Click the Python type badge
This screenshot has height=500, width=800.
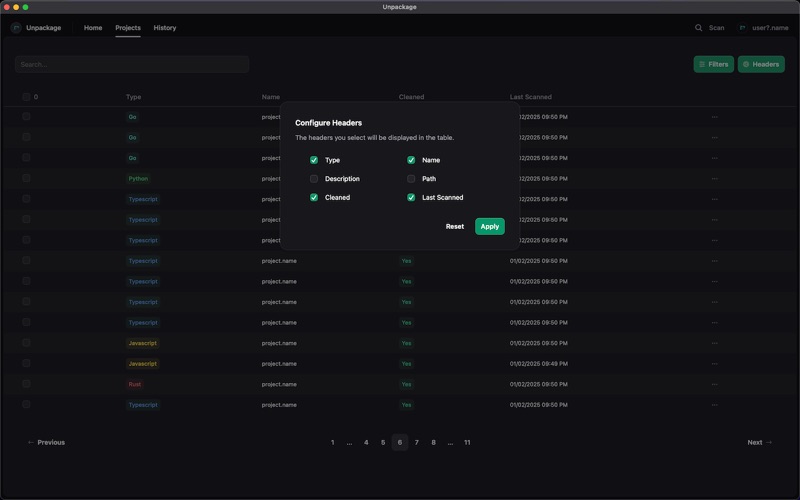pos(138,179)
